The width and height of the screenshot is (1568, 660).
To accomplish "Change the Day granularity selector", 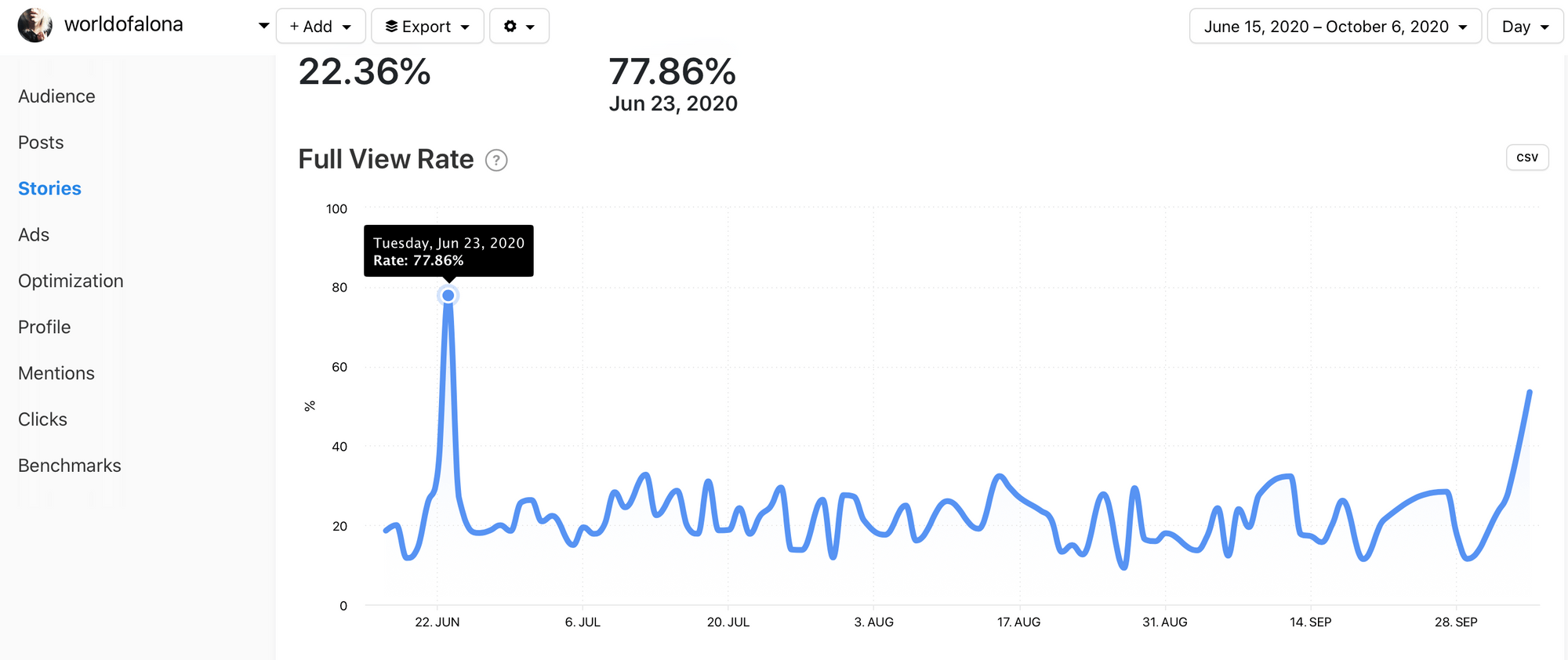I will coord(1524,27).
